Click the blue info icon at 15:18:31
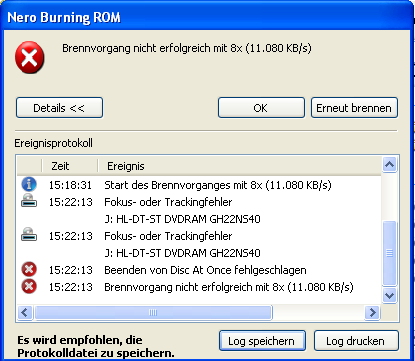 [29, 184]
